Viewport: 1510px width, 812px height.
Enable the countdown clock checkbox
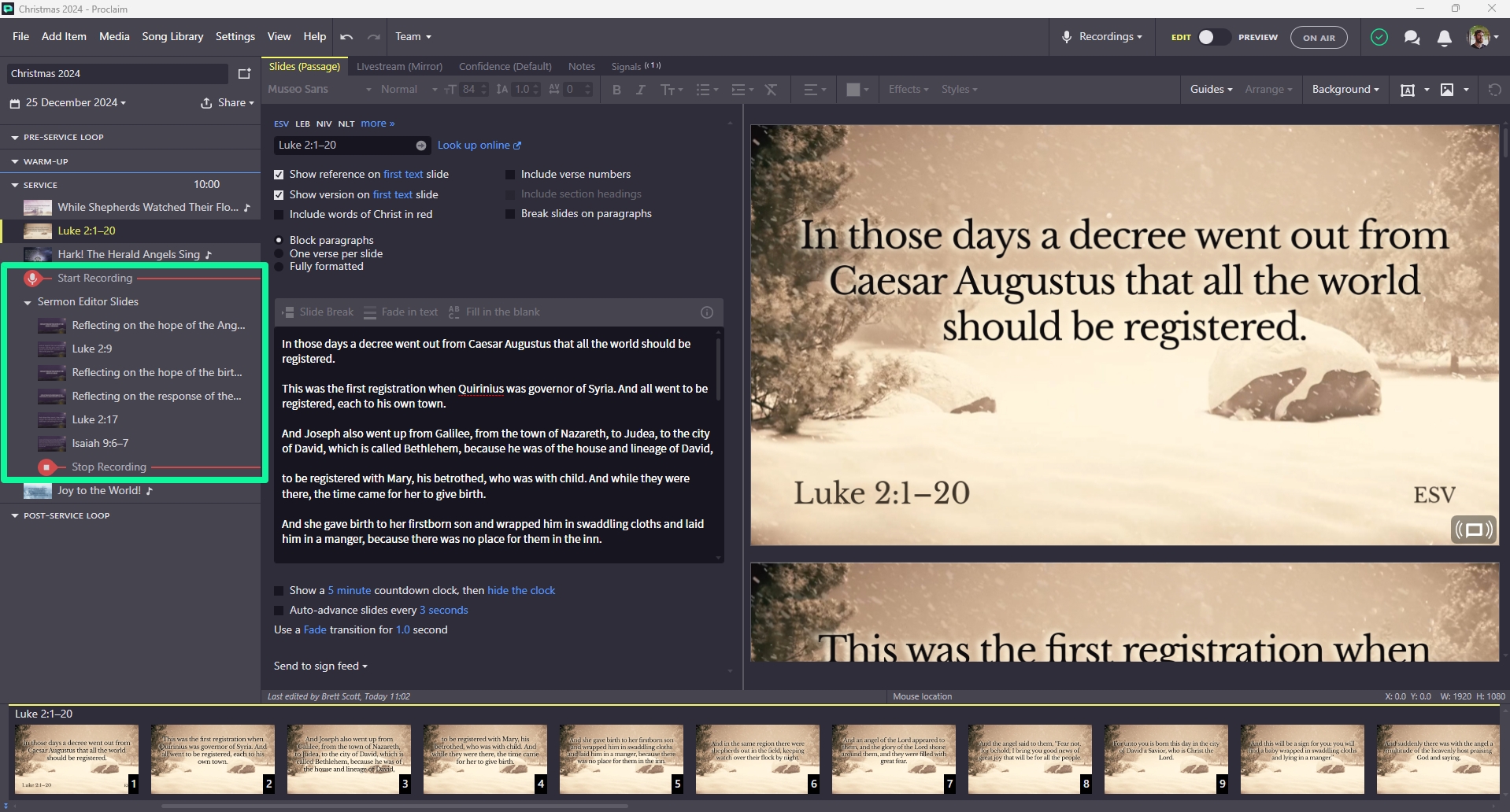[x=279, y=591]
